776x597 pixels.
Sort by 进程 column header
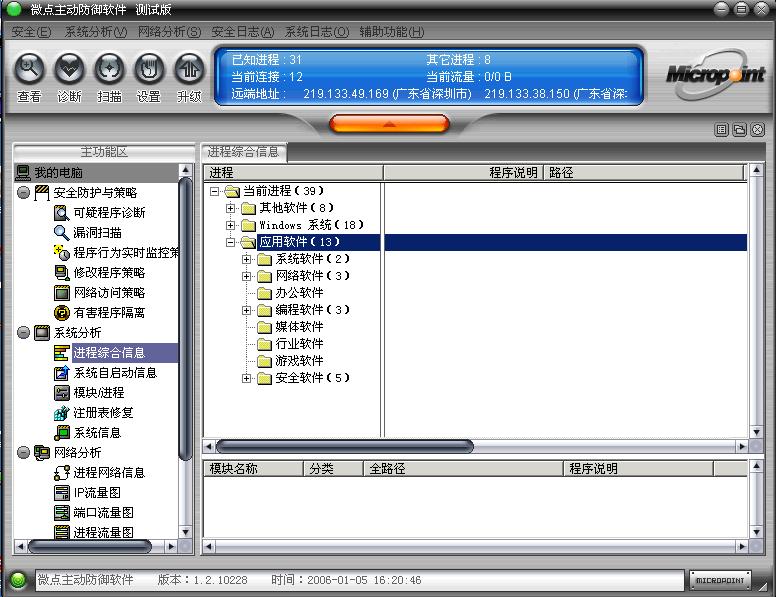click(x=293, y=173)
